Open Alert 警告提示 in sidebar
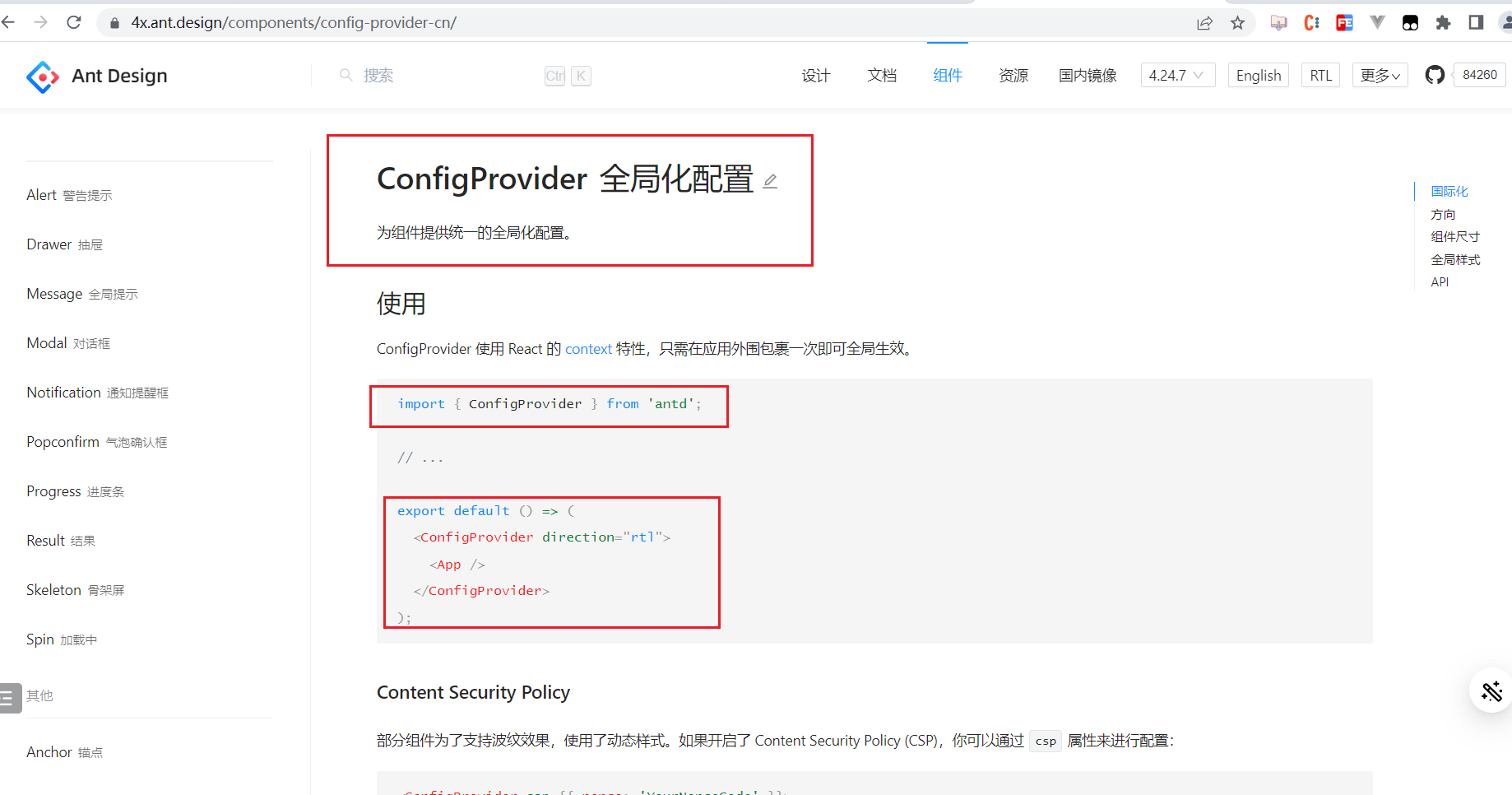The image size is (1512, 795). 69,195
